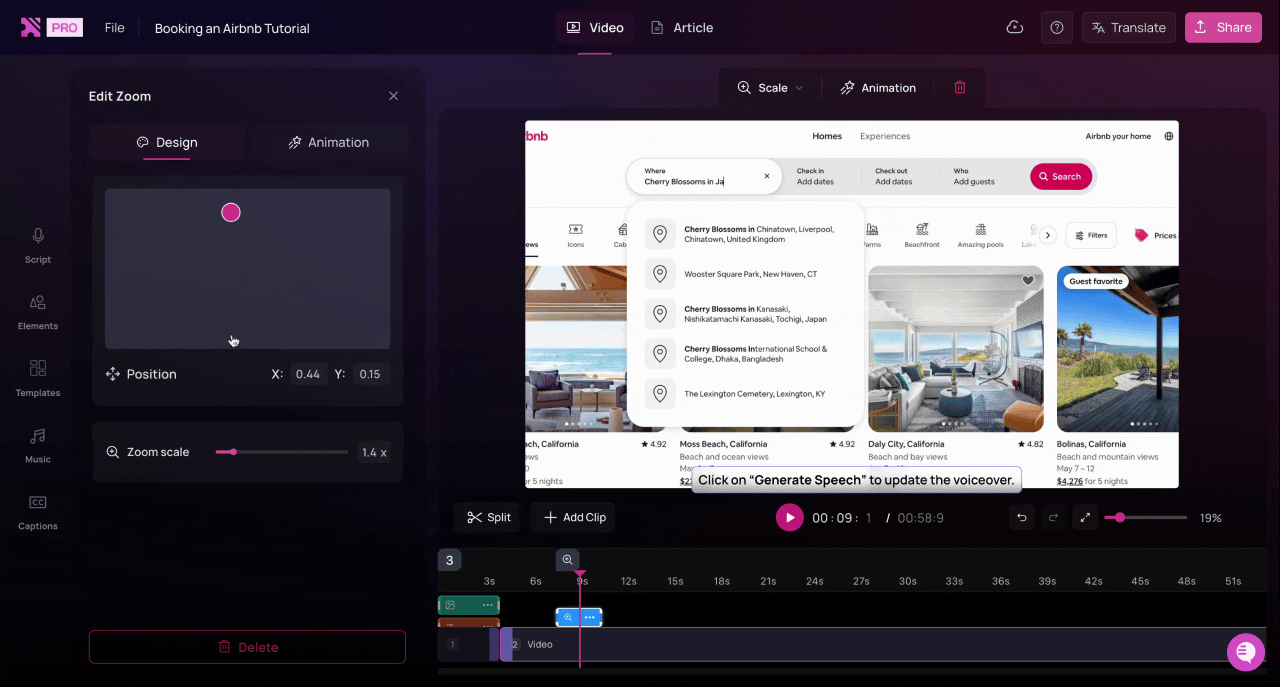1280x687 pixels.
Task: Click the Airbnb Search button in preview
Action: coord(1060,177)
